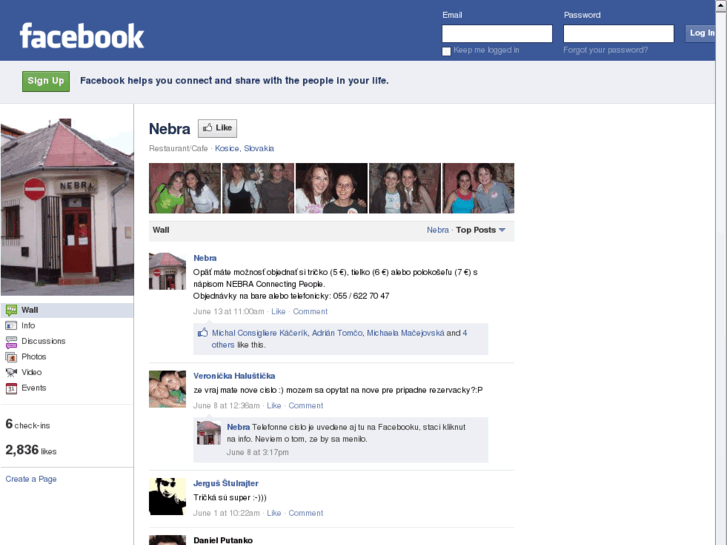Viewport: 727px width, 545px height.
Task: Comment on the June 13 Nebra post
Action: (310, 312)
